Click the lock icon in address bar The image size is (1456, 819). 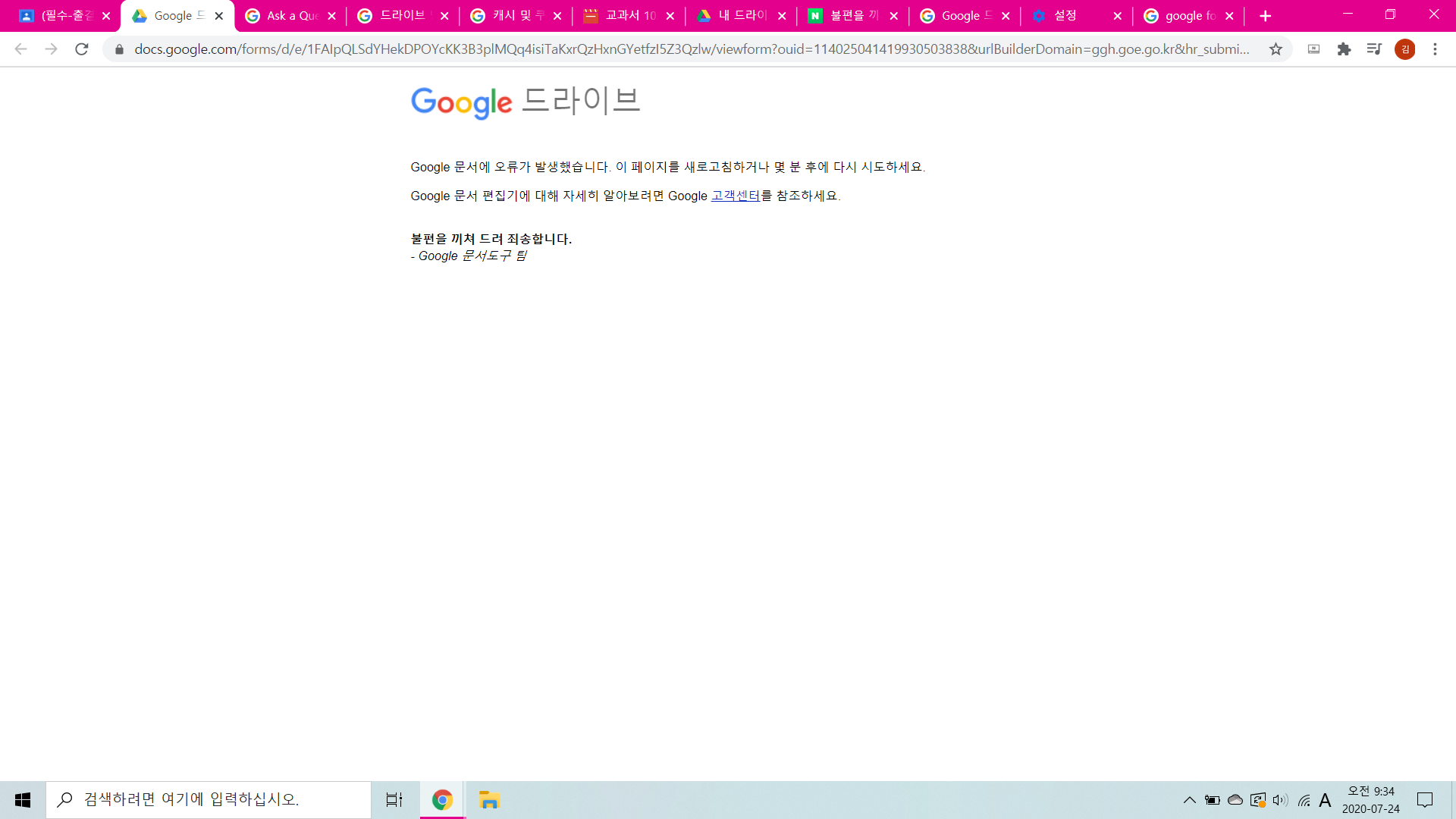(119, 49)
